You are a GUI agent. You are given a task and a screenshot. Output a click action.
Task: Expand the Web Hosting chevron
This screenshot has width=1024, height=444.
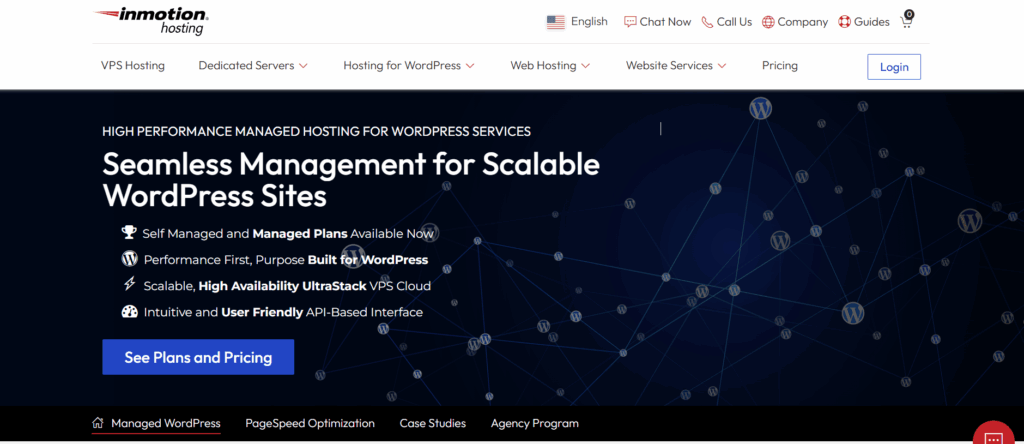coord(585,66)
